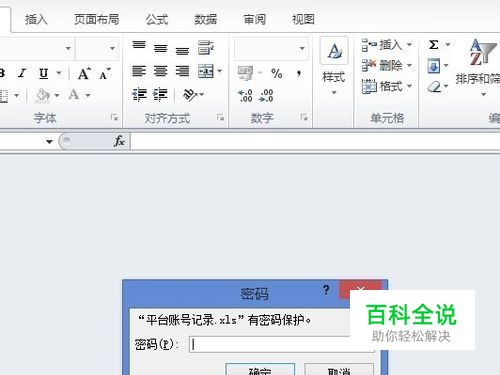500x375 pixels.
Task: Expand the name box dropdown arrow
Action: coord(49,142)
